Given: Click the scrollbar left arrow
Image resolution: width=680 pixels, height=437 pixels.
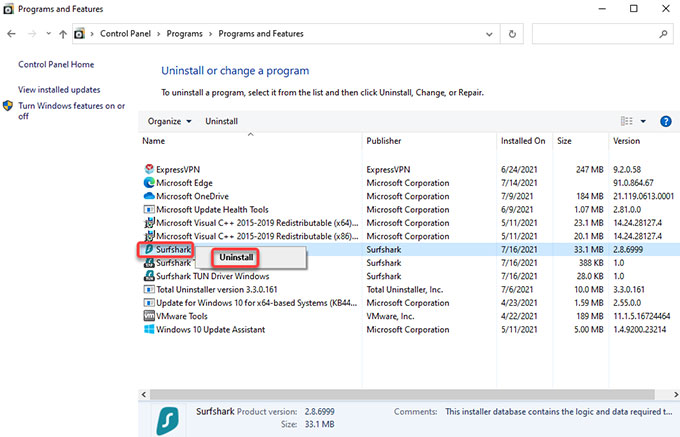Looking at the screenshot, I should tap(144, 395).
